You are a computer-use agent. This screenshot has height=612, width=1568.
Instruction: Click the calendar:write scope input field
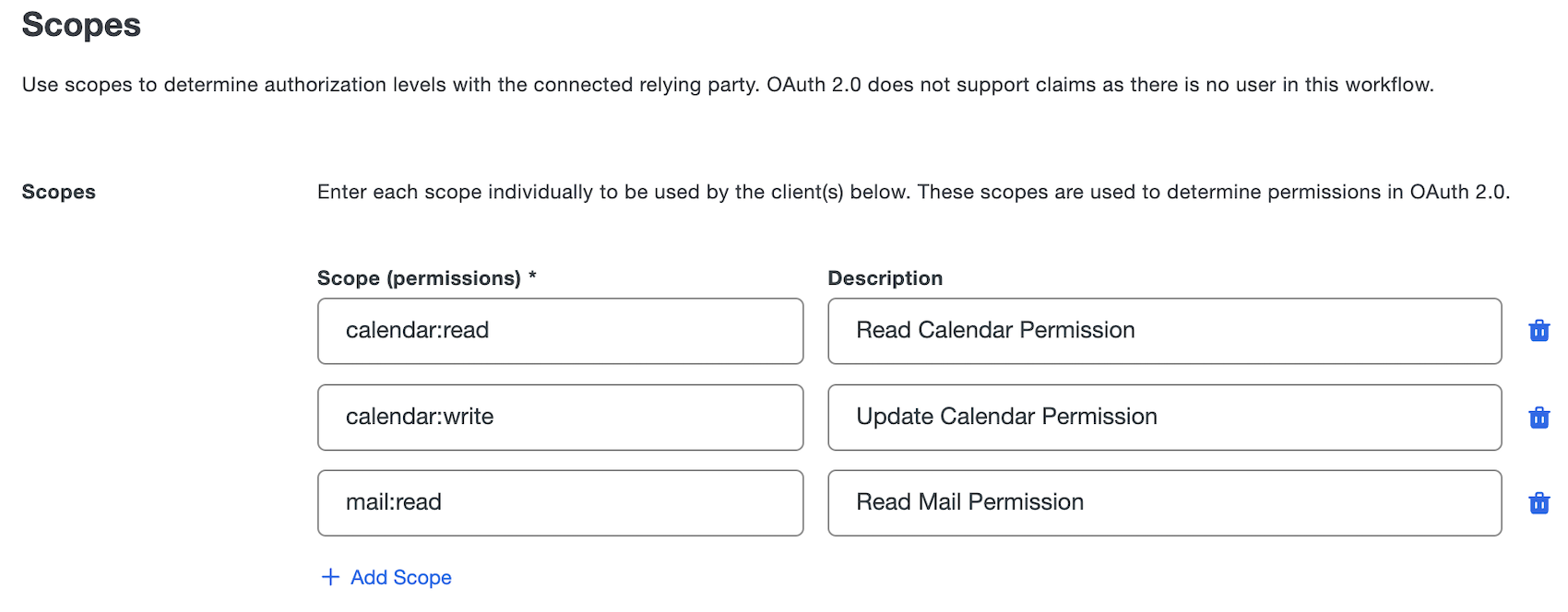coord(560,417)
